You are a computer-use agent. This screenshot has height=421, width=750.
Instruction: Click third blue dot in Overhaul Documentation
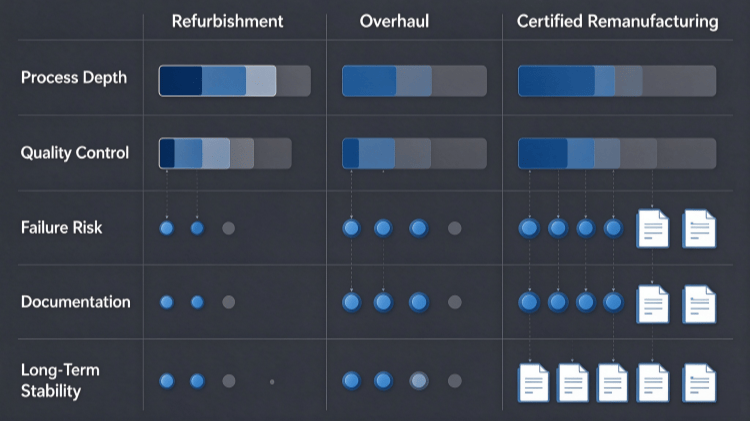point(419,302)
